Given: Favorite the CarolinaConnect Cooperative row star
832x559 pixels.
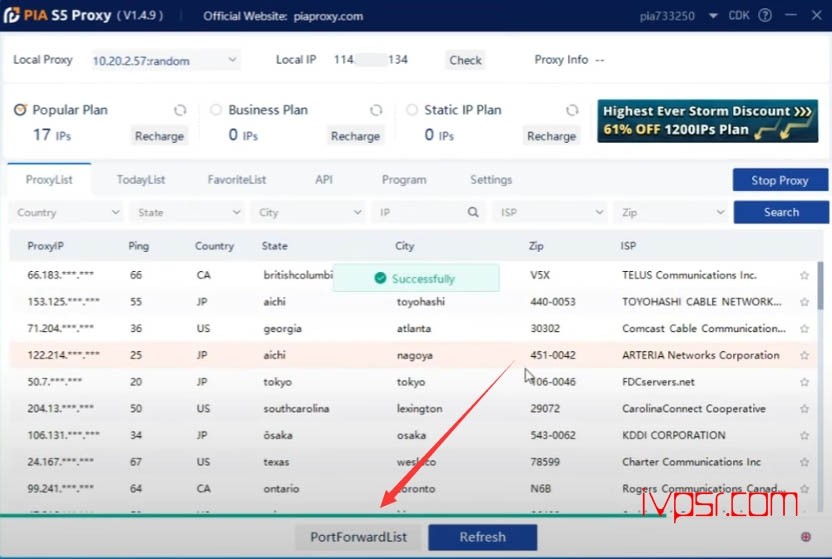Looking at the screenshot, I should (x=804, y=409).
